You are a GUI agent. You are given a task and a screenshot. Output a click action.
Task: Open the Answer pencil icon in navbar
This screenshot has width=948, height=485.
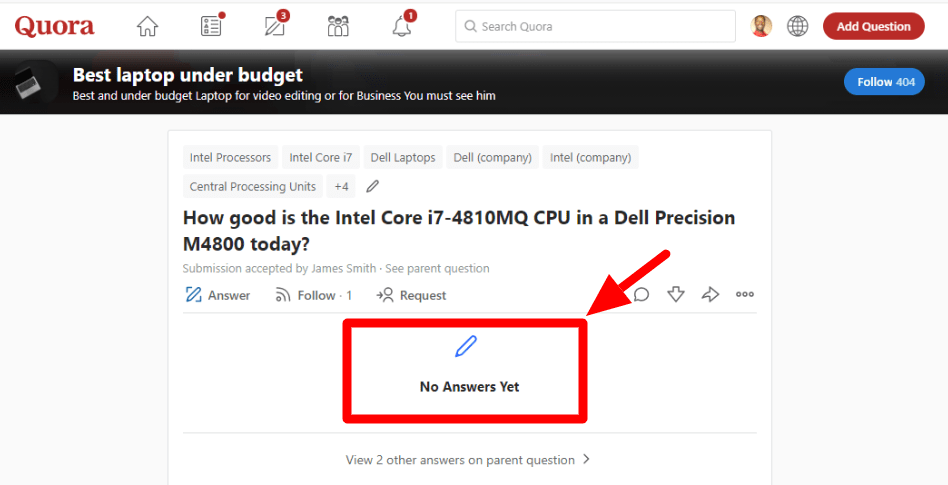point(276,26)
